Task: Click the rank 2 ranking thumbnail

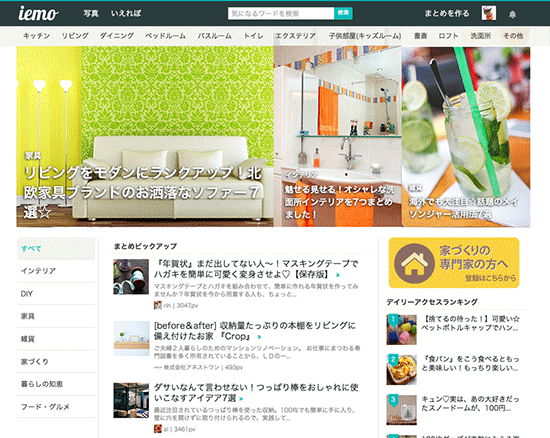Action: click(x=402, y=370)
